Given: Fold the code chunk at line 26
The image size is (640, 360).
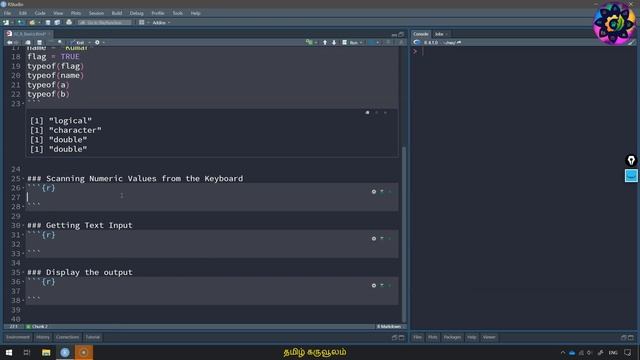Looking at the screenshot, I should coord(23,189).
